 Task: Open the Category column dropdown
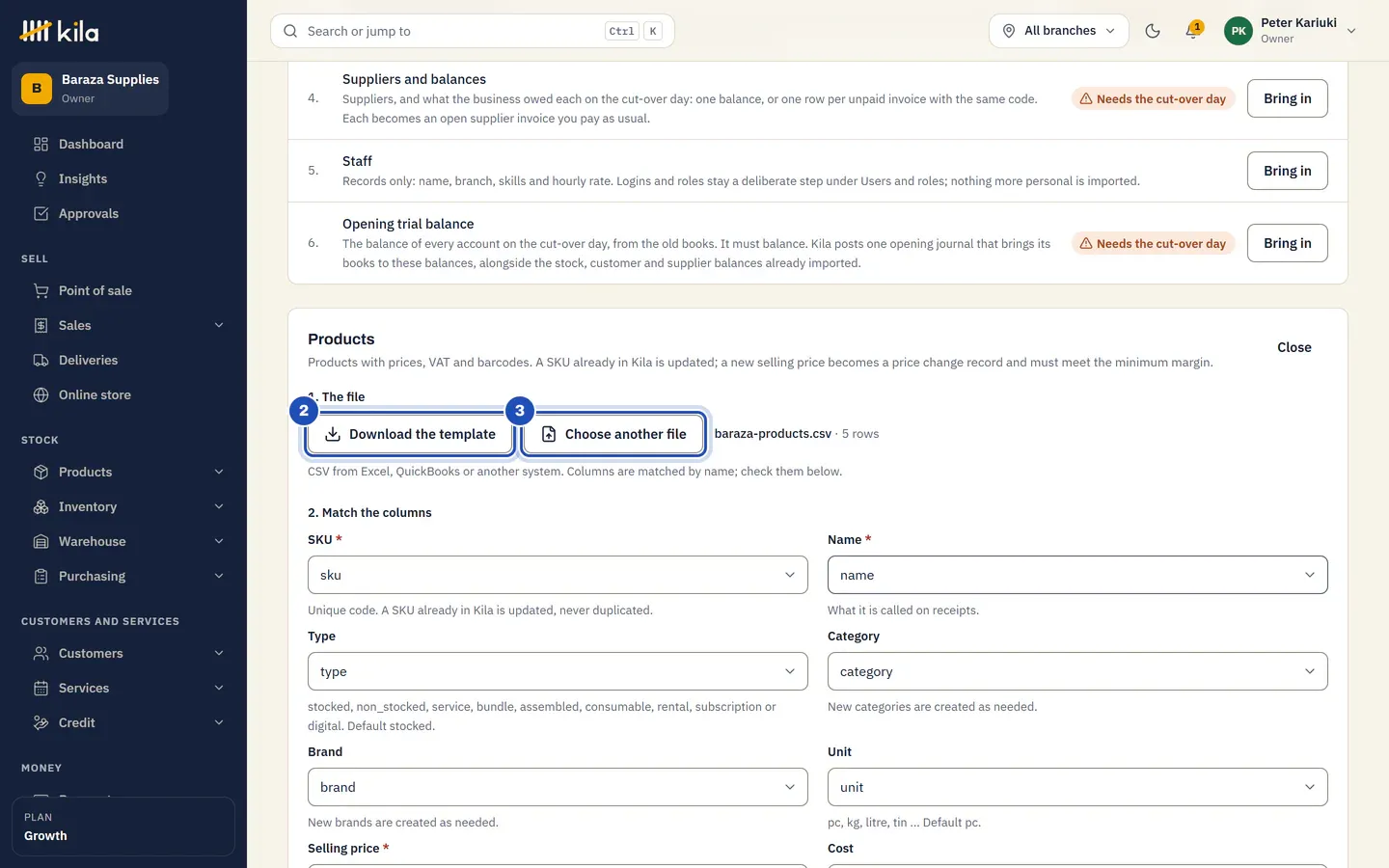coord(1077,671)
